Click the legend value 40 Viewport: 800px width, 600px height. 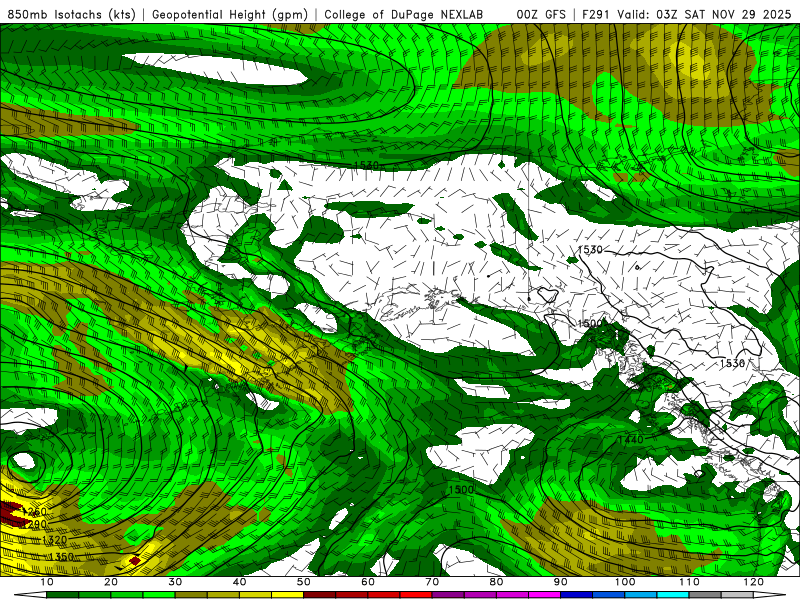[x=239, y=582]
